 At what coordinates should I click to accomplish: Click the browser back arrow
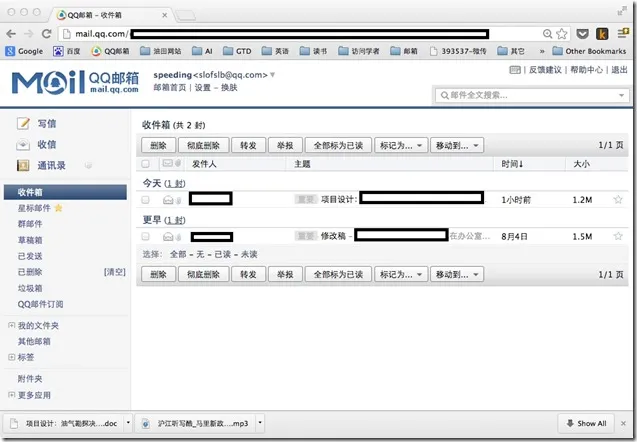pyautogui.click(x=11, y=34)
